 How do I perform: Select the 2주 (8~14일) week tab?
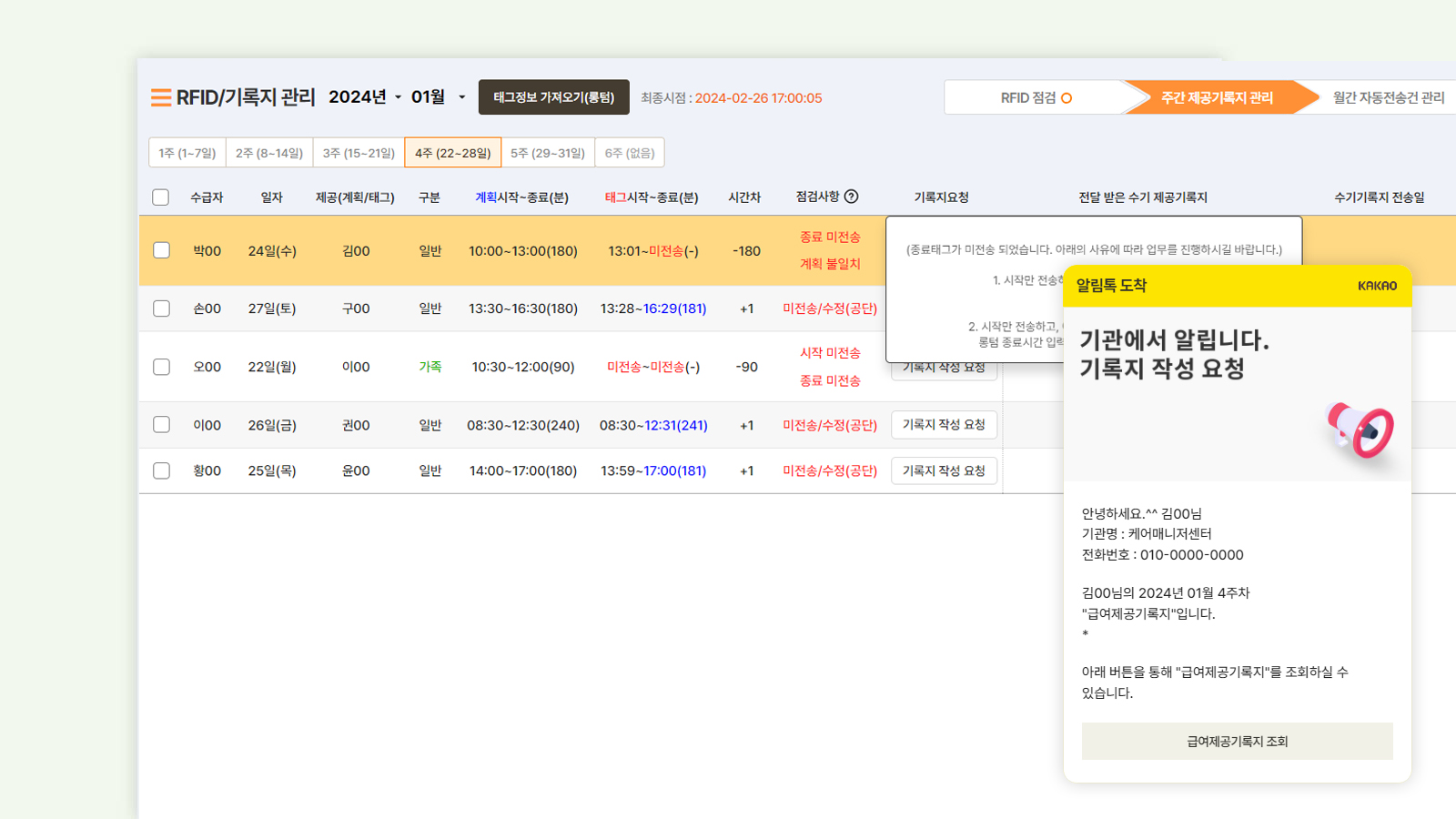(269, 153)
